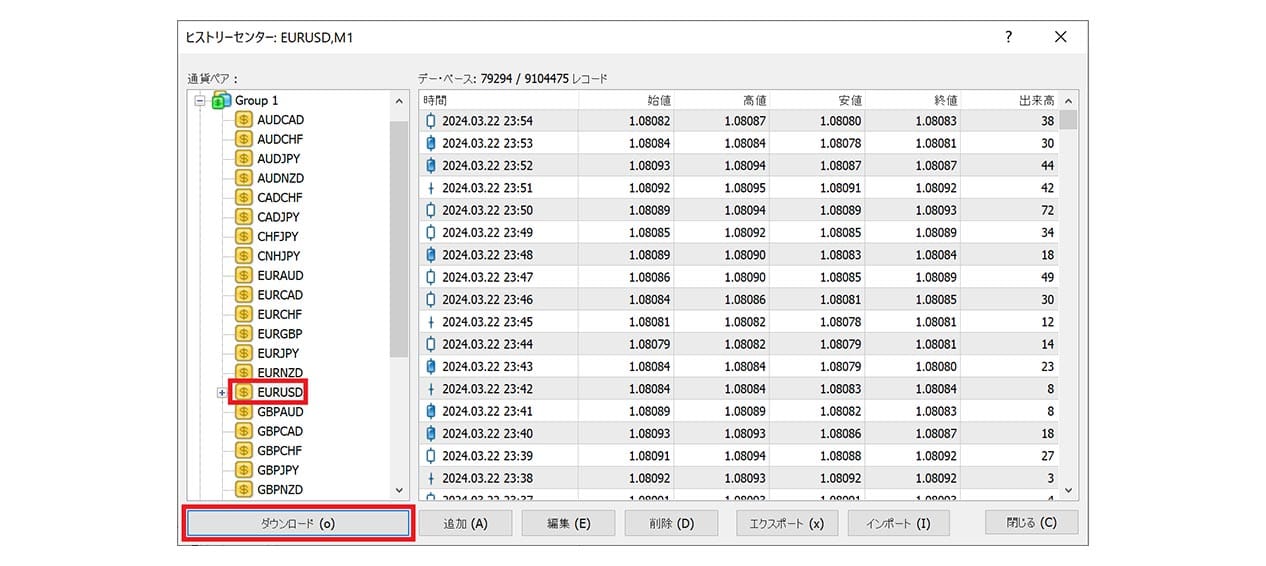
Task: Click candlestick icon for 23:54 record
Action: tap(431, 121)
